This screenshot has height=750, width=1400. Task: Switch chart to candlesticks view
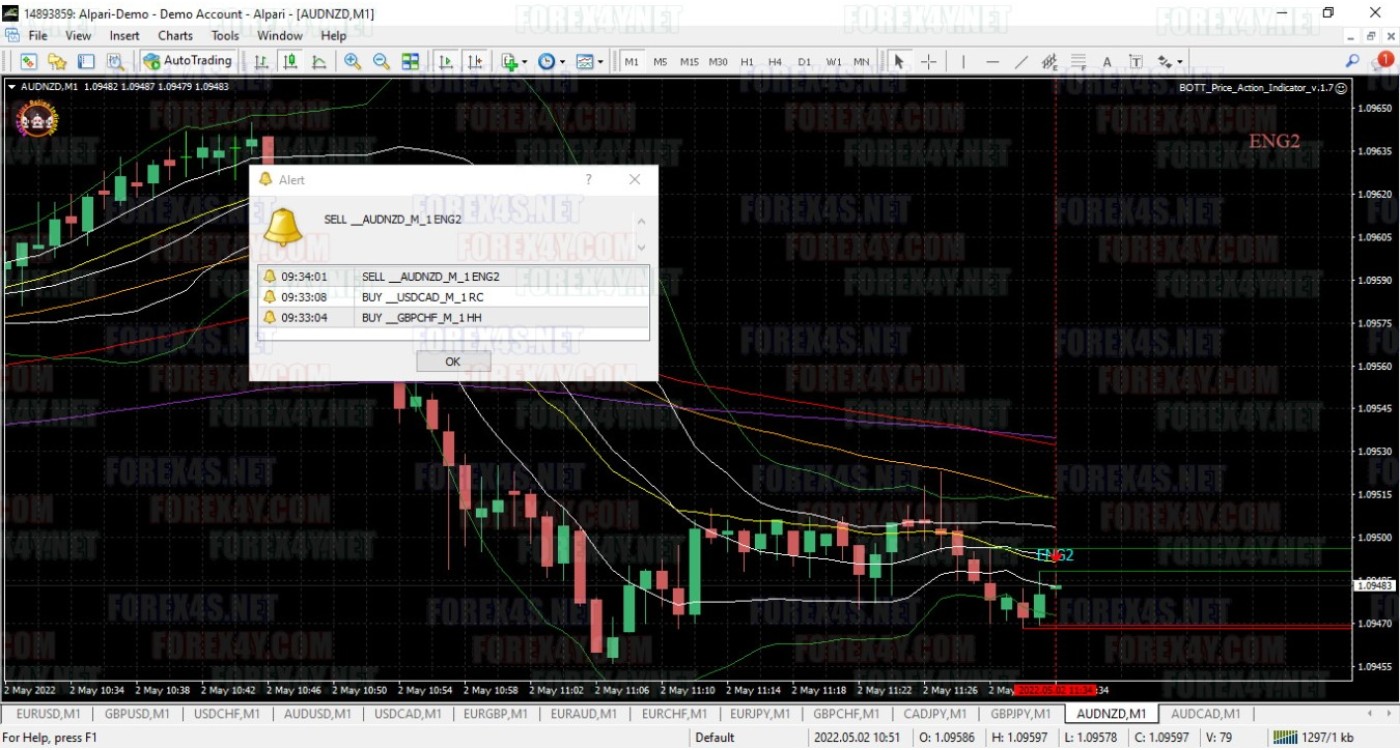pyautogui.click(x=290, y=62)
